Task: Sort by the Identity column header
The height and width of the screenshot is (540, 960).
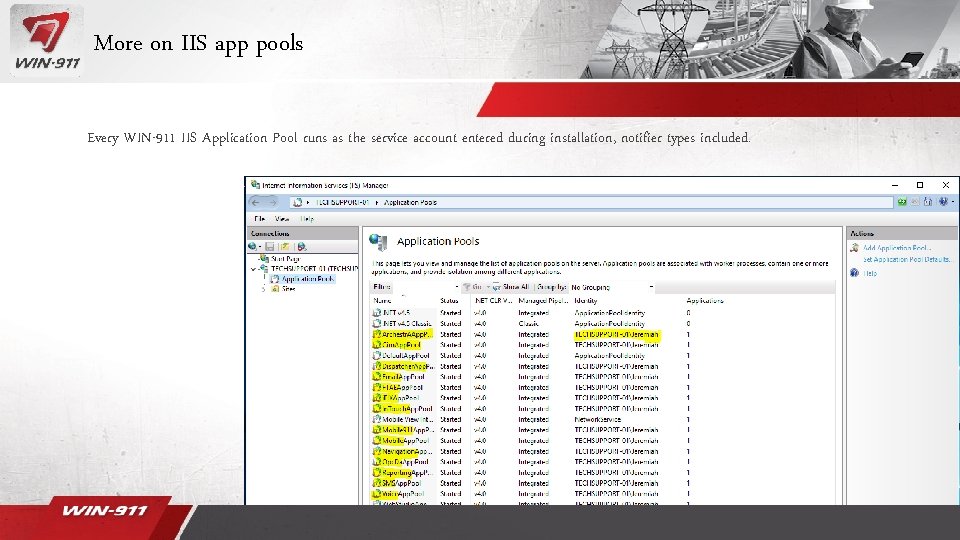Action: [x=586, y=301]
